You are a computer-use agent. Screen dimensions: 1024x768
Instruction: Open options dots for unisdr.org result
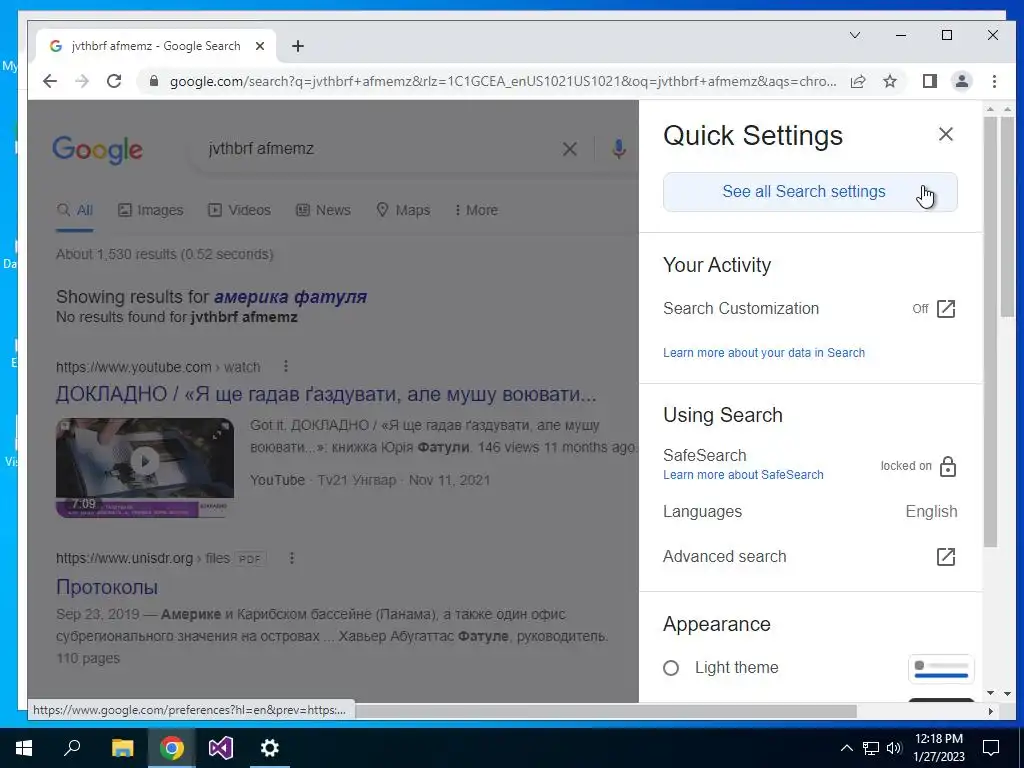[x=291, y=558]
